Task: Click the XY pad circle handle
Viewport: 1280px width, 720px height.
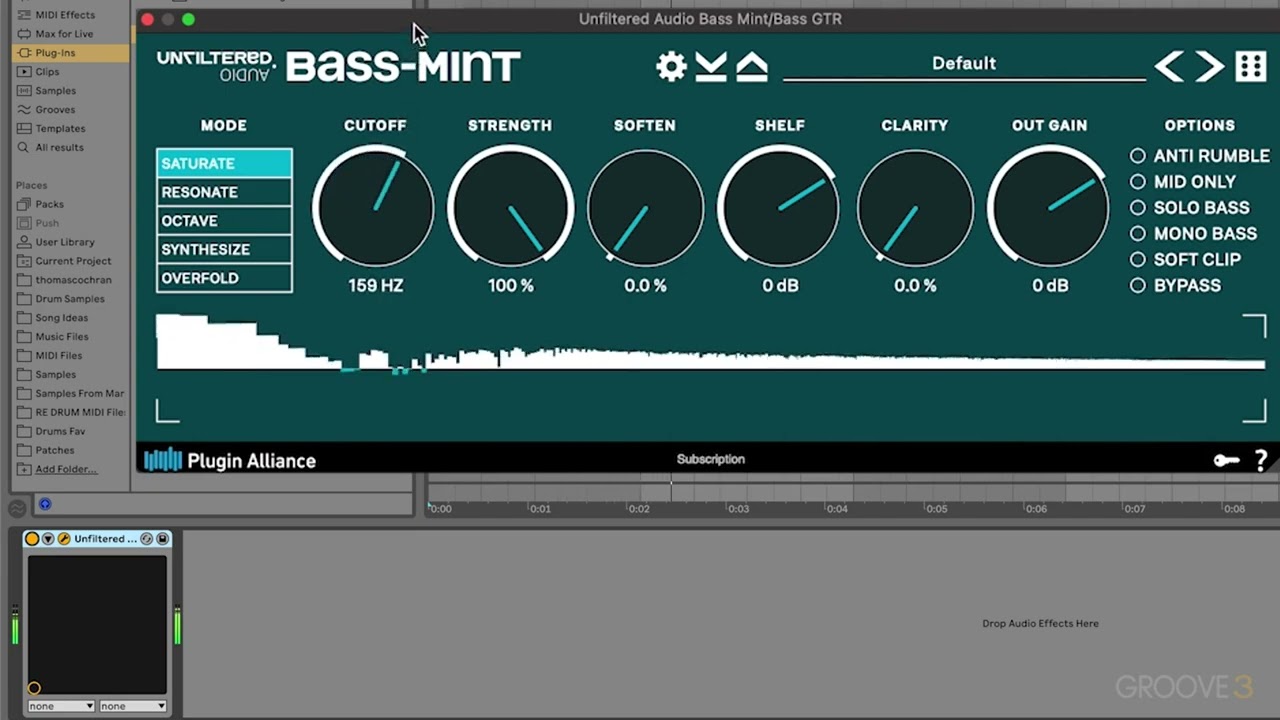Action: click(x=34, y=687)
